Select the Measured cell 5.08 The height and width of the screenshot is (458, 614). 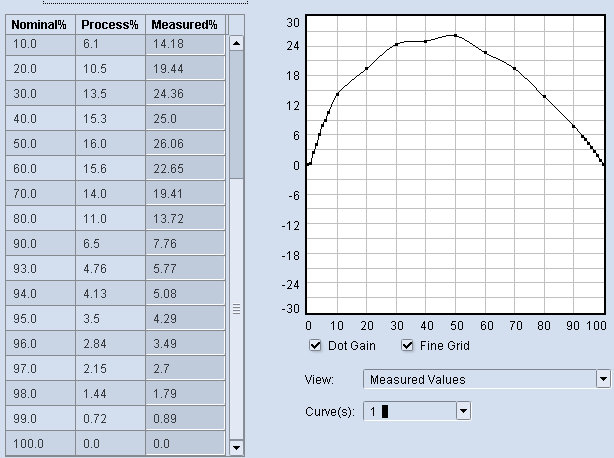(x=186, y=294)
